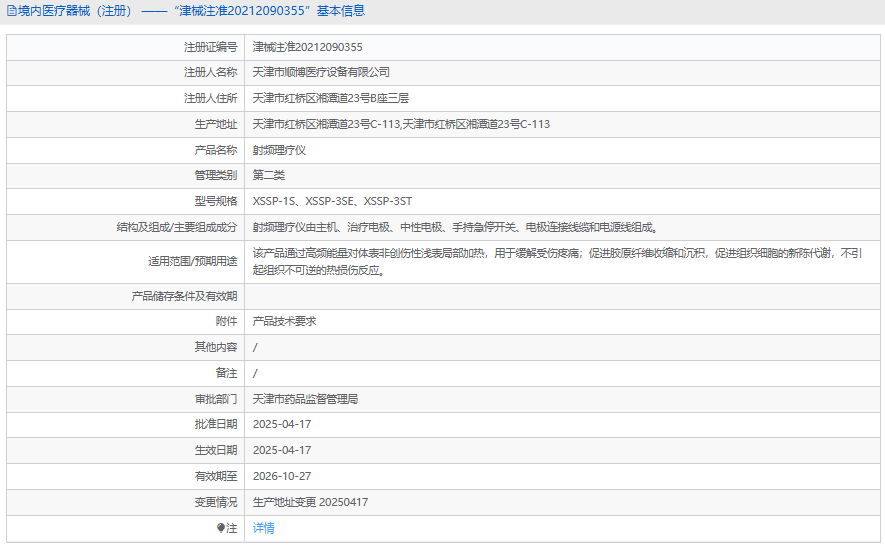The width and height of the screenshot is (885, 548).
Task: Click the 产品名称 label
Action: coord(216,150)
